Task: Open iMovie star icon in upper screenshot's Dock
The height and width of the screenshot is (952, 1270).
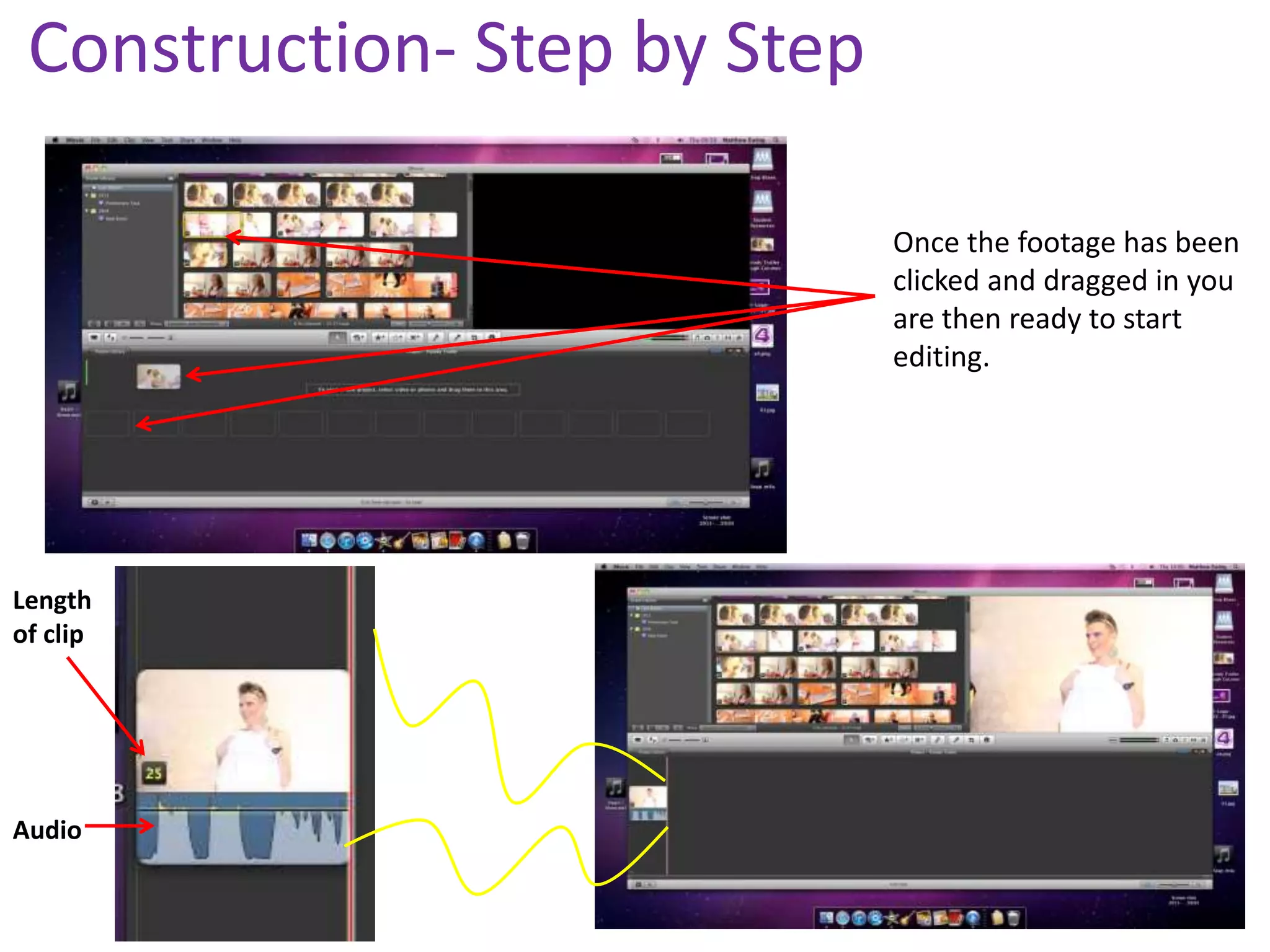Action: pos(384,541)
